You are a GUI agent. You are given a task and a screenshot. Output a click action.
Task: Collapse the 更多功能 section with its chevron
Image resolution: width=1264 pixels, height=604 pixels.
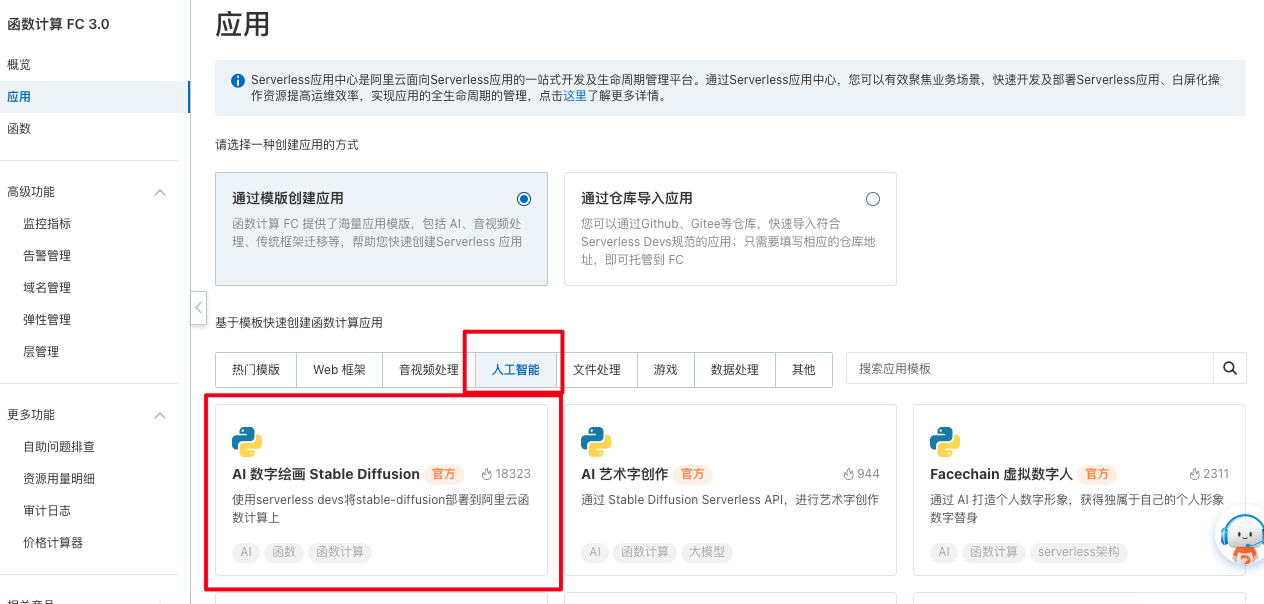tap(159, 415)
